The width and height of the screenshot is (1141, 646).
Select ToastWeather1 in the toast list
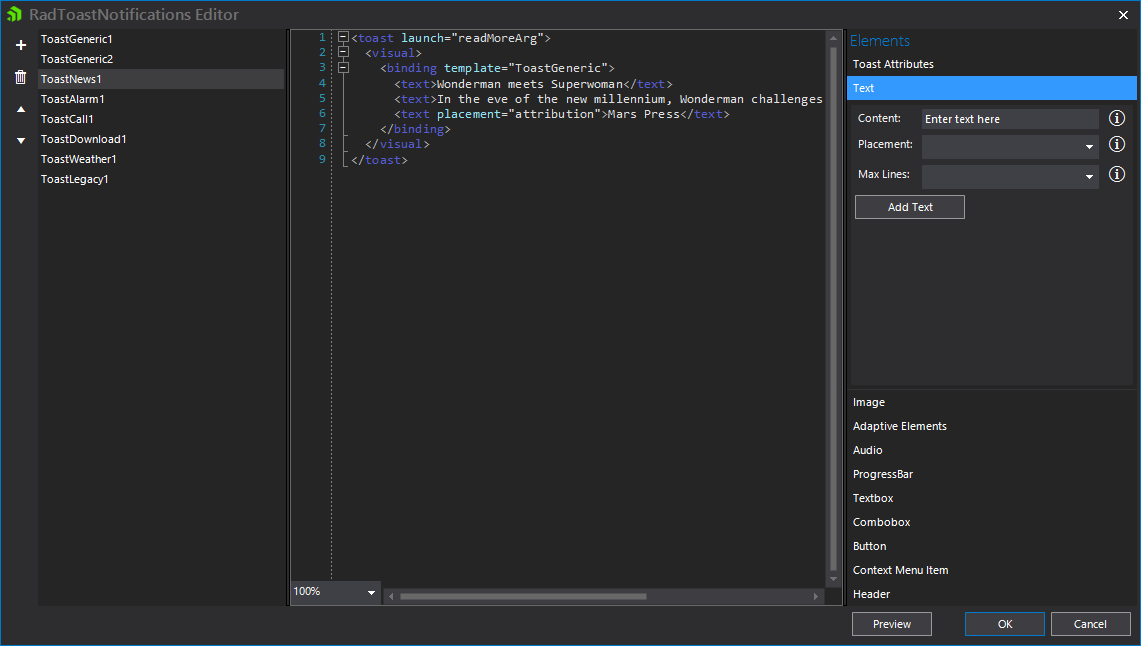pos(79,158)
